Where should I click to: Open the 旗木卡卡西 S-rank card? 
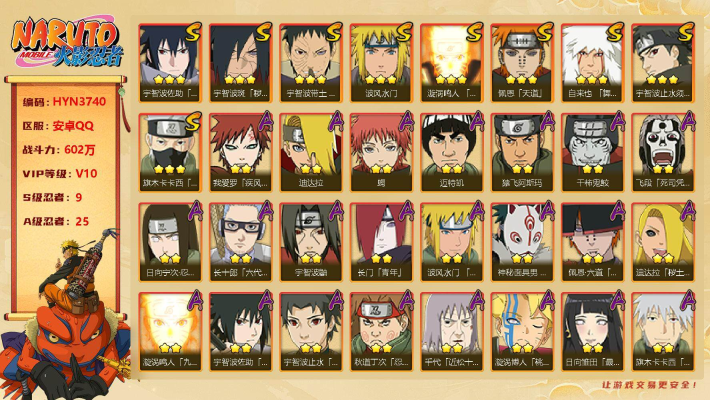point(170,152)
